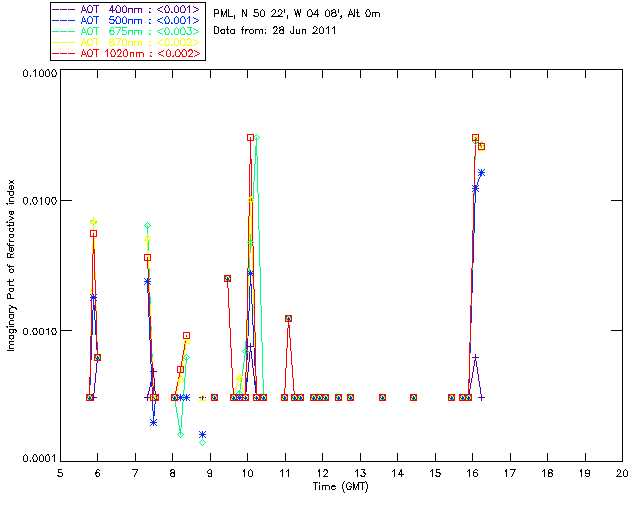Click the AOT 675nm legend entry
Screen dimensions: 640x512
point(127,31)
